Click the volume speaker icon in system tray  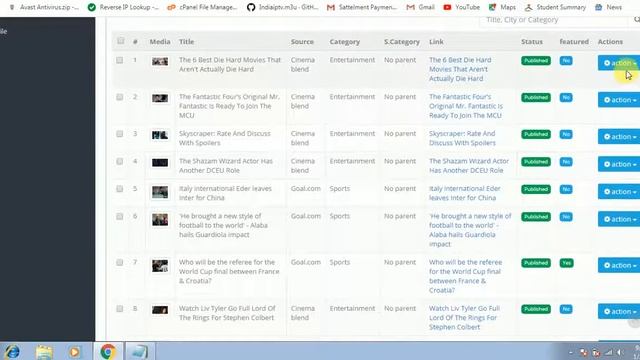point(621,353)
